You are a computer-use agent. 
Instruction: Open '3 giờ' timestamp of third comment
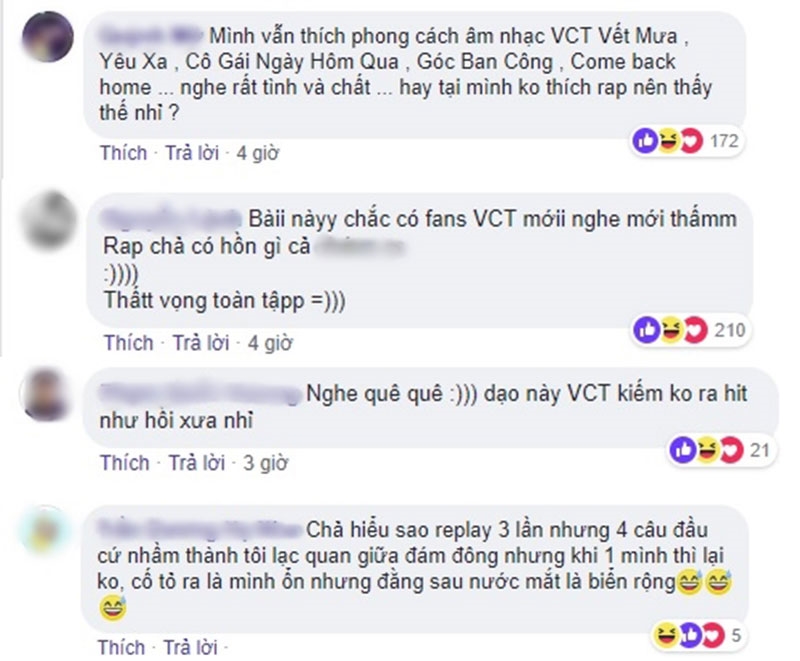coord(265,463)
